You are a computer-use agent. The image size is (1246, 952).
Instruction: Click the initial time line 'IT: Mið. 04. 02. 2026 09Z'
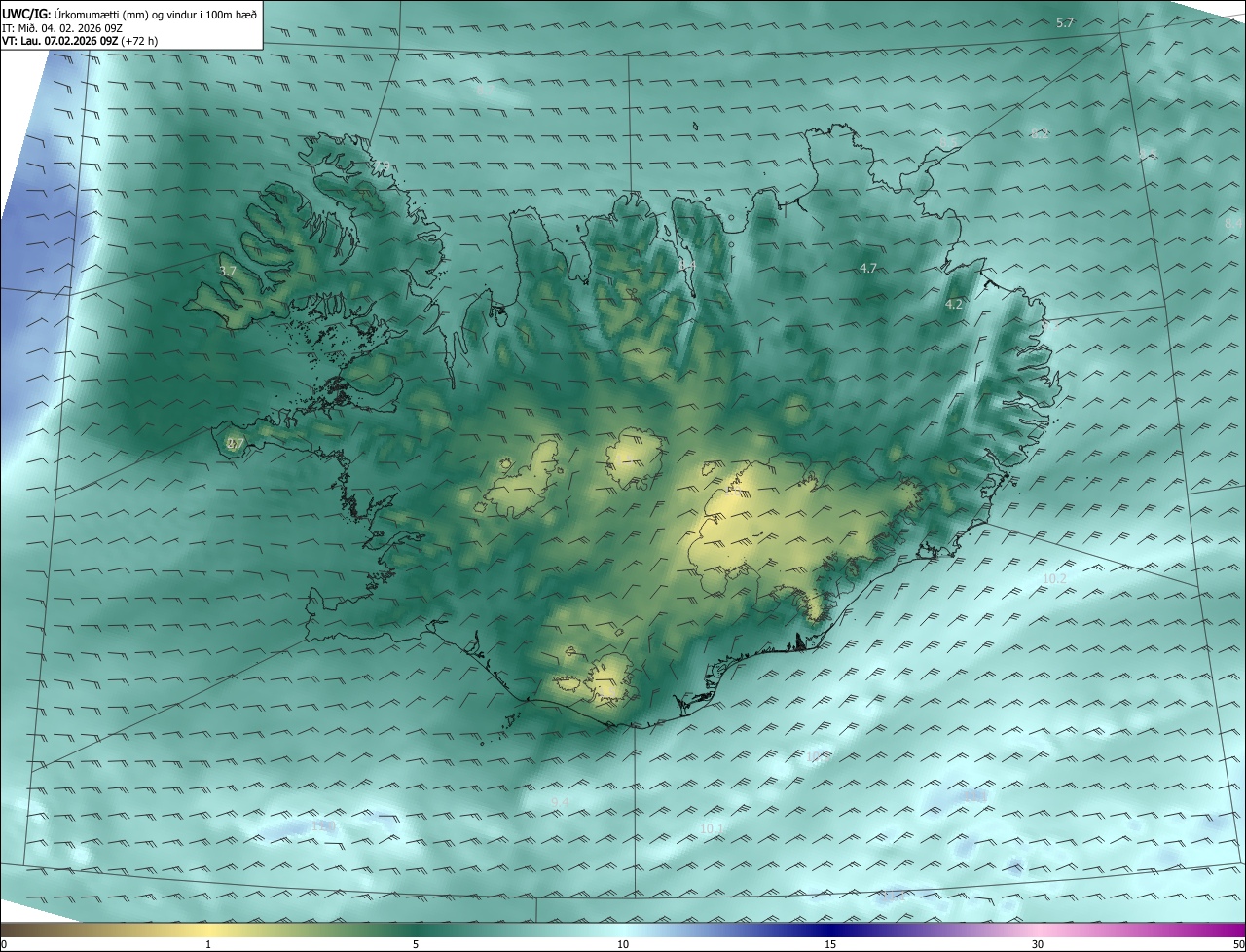coord(64,28)
